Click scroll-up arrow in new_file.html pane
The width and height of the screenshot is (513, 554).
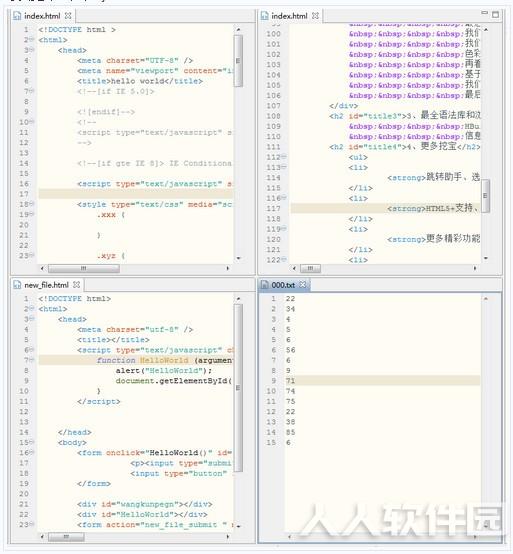(238, 299)
